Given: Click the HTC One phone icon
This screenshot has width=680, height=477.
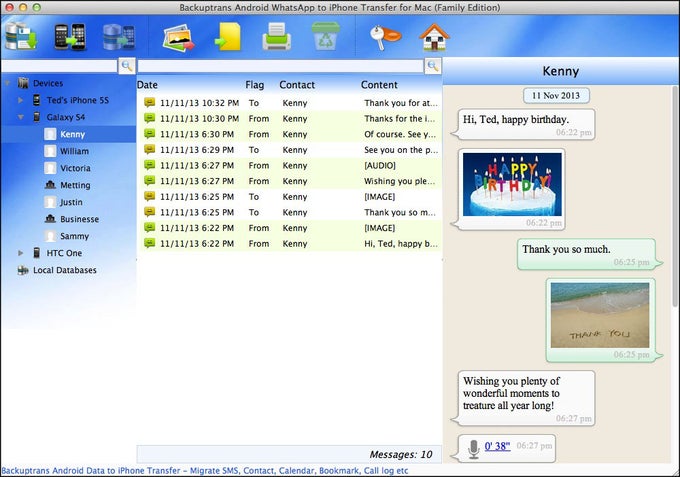Looking at the screenshot, I should [x=37, y=253].
